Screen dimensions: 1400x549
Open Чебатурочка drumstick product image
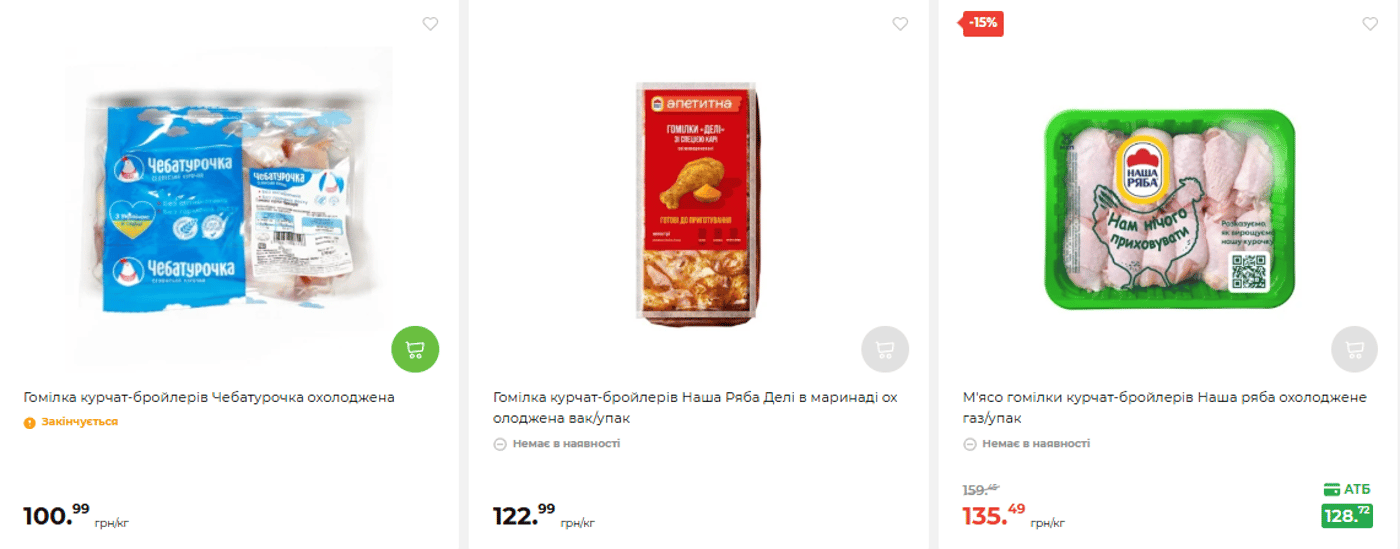[230, 205]
